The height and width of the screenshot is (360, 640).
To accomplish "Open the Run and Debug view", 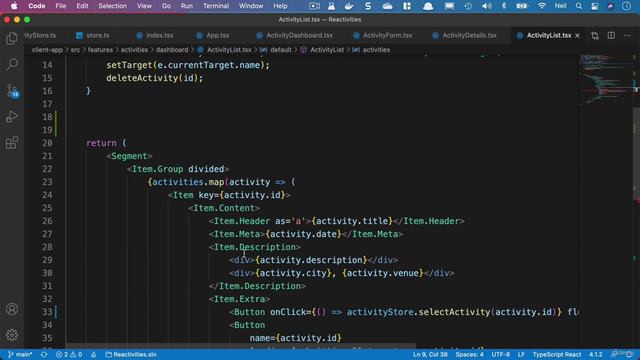I will pyautogui.click(x=12, y=117).
